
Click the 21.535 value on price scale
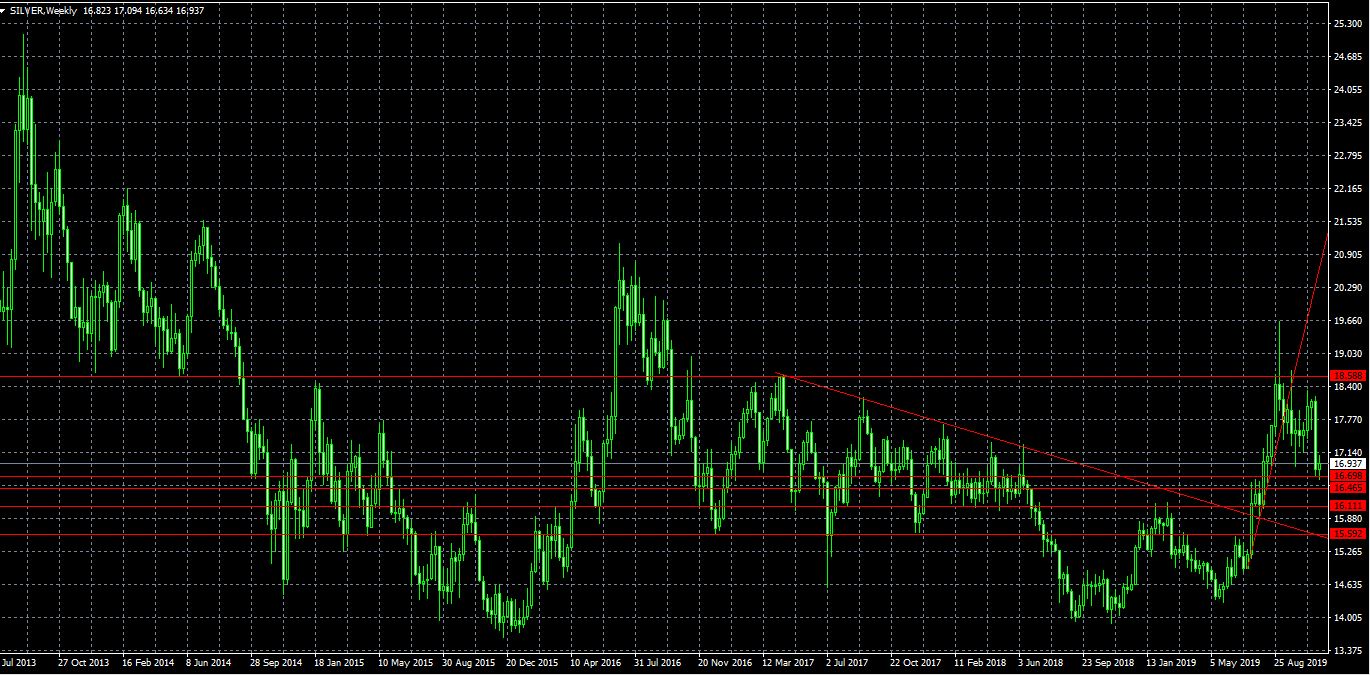point(1348,221)
